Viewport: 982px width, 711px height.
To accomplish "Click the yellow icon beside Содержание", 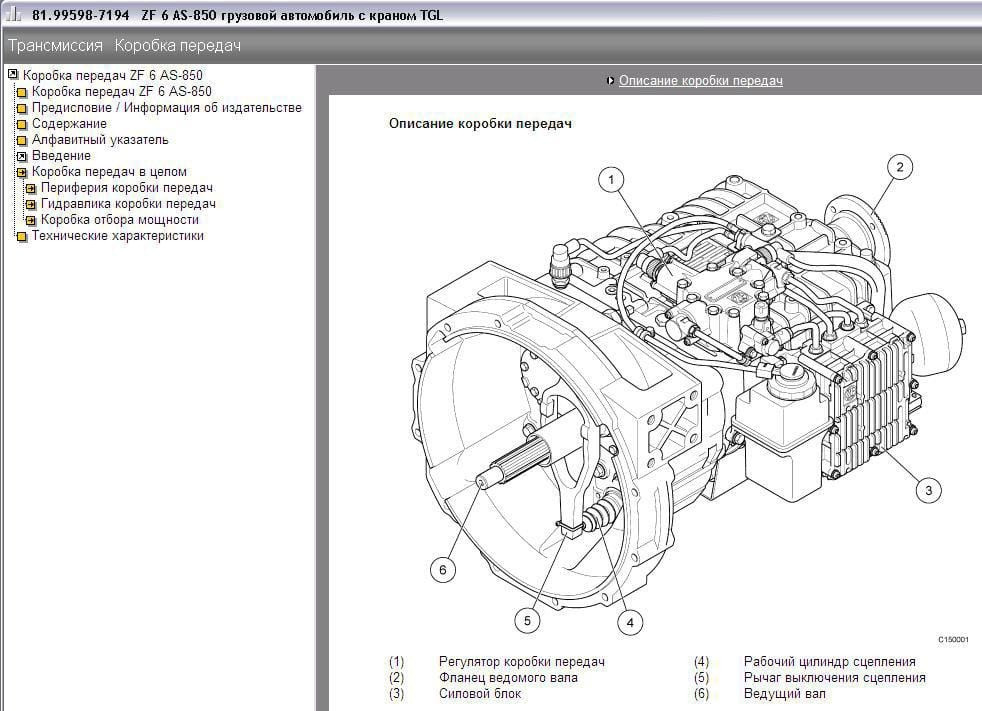I will pyautogui.click(x=22, y=124).
